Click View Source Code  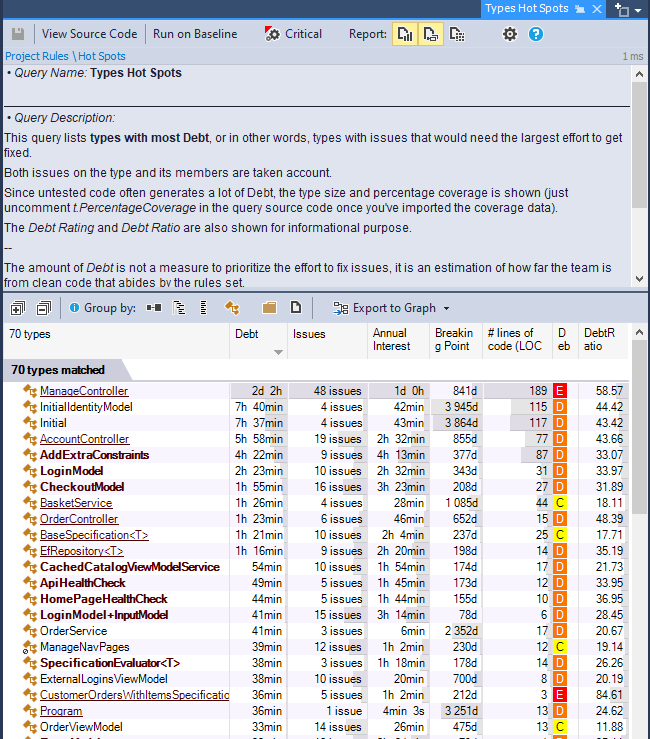pos(89,34)
